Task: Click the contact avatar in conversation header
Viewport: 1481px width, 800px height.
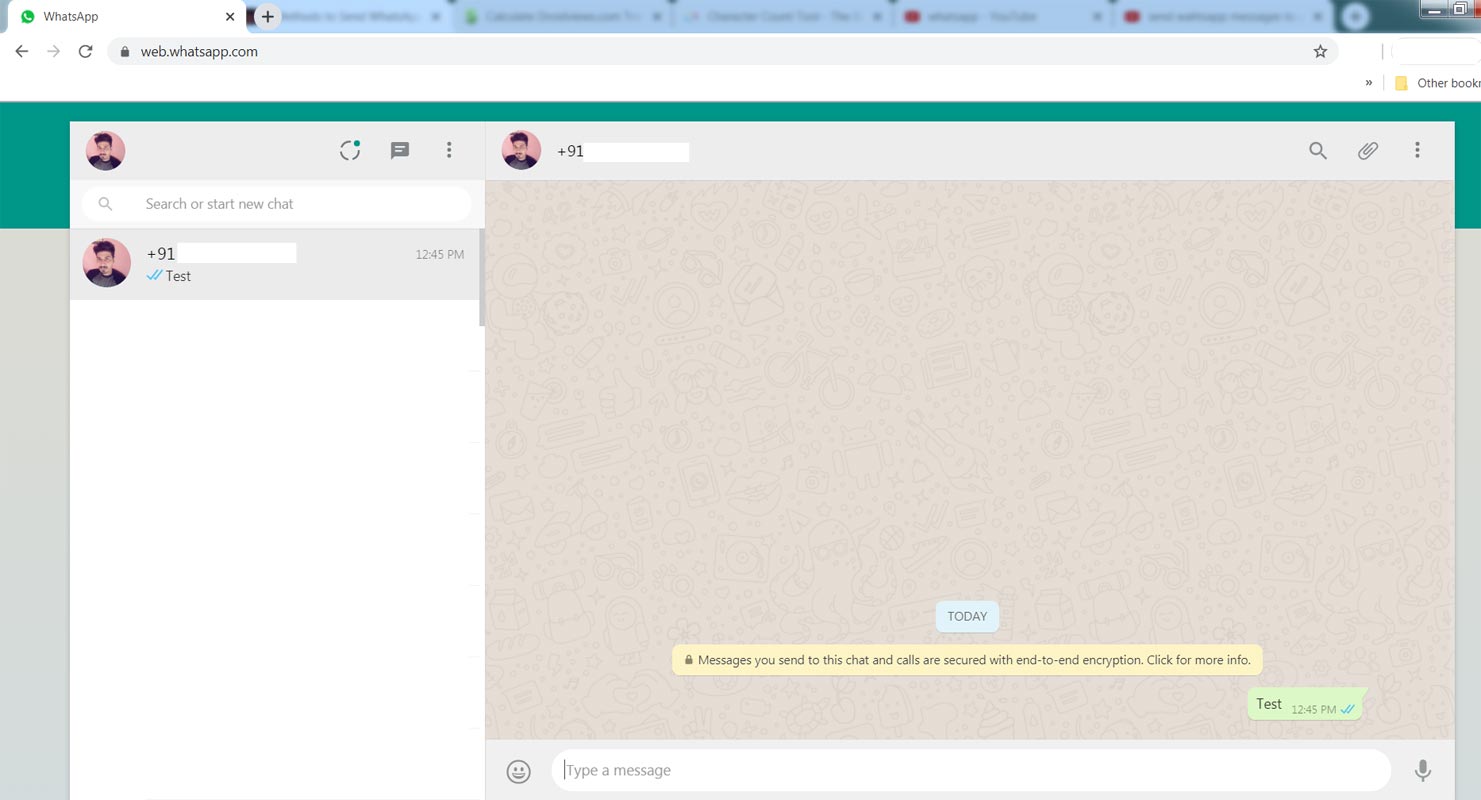Action: pos(521,150)
